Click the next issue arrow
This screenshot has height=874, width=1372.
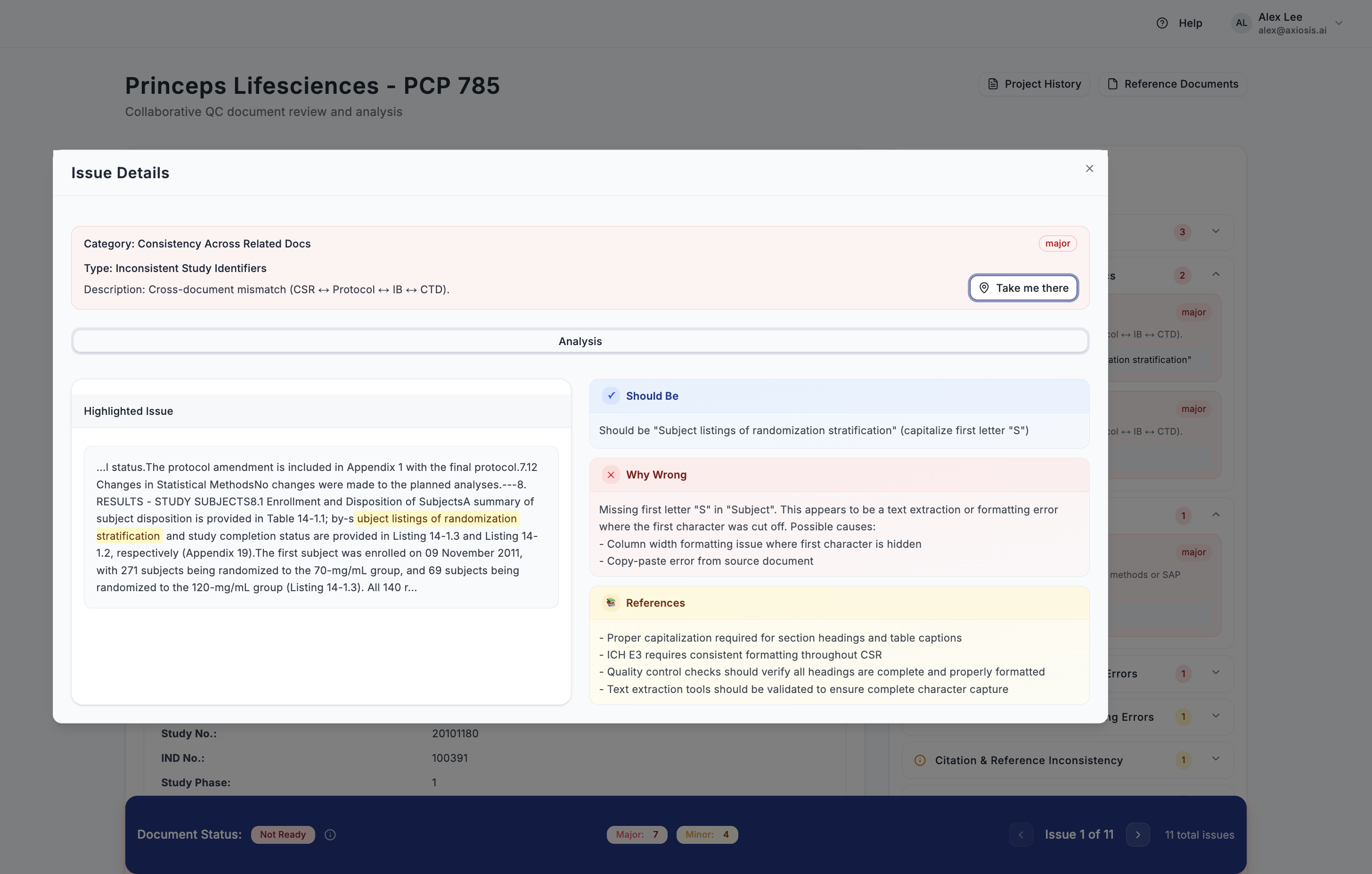[x=1138, y=835]
